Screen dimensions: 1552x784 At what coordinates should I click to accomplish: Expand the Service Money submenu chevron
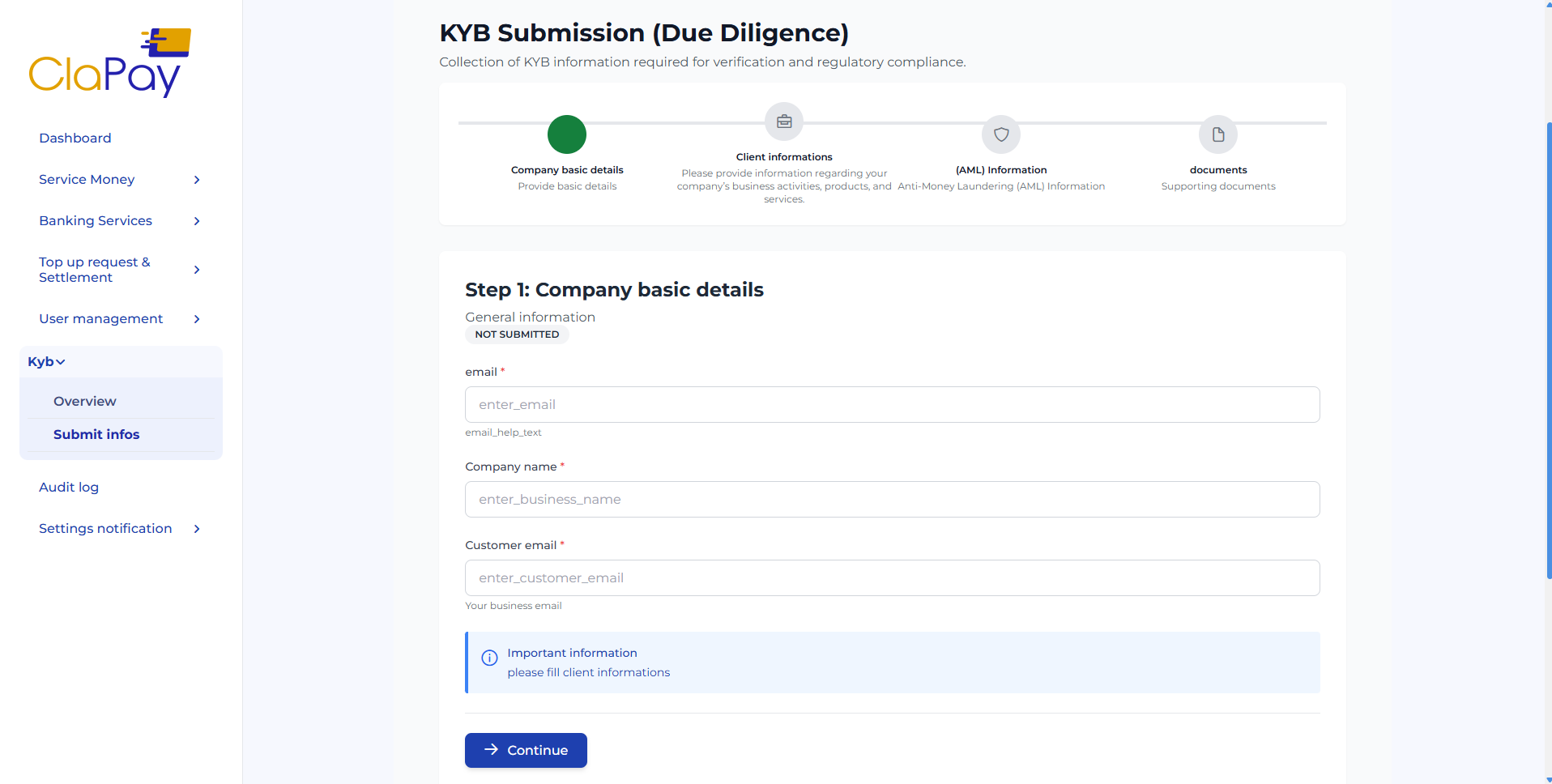[197, 180]
